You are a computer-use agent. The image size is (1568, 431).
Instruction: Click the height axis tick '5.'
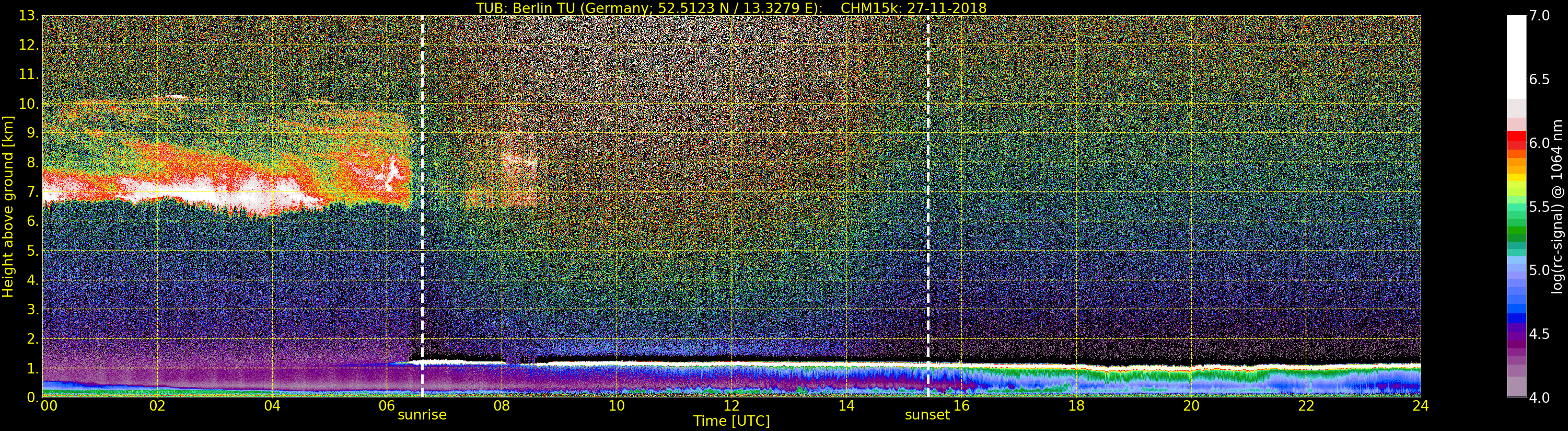(32, 251)
